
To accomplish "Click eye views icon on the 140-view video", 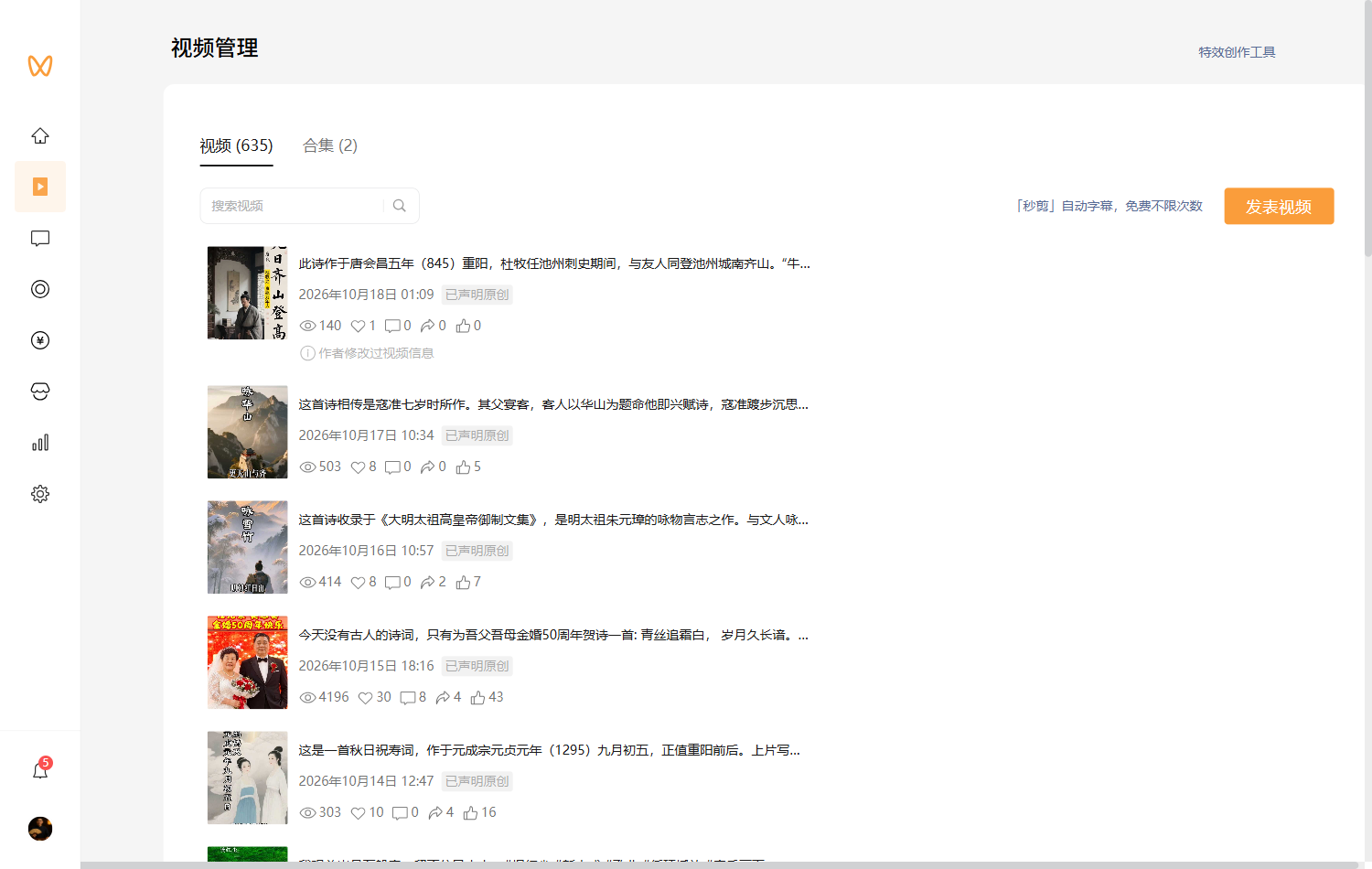I will (308, 326).
